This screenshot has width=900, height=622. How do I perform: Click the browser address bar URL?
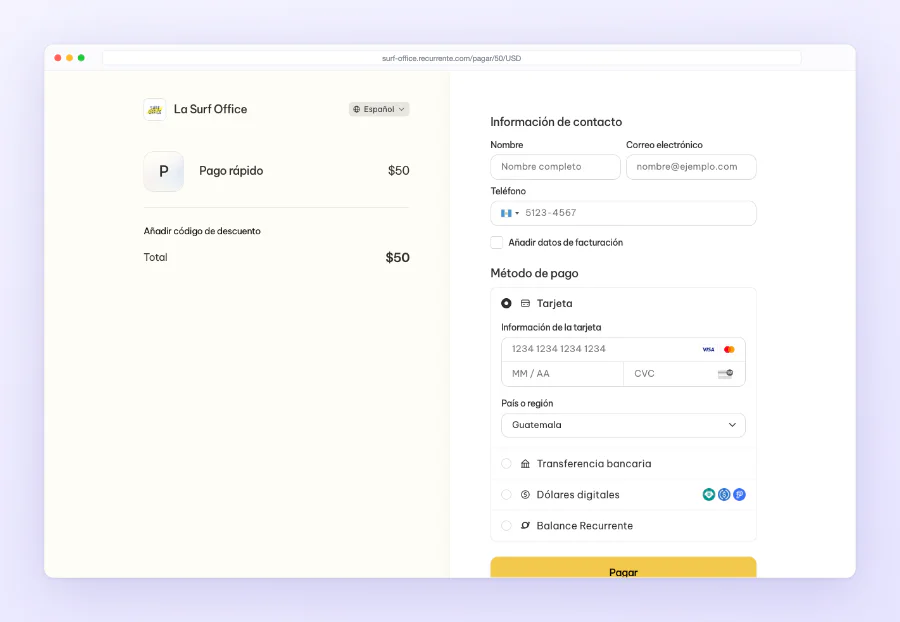tap(452, 58)
